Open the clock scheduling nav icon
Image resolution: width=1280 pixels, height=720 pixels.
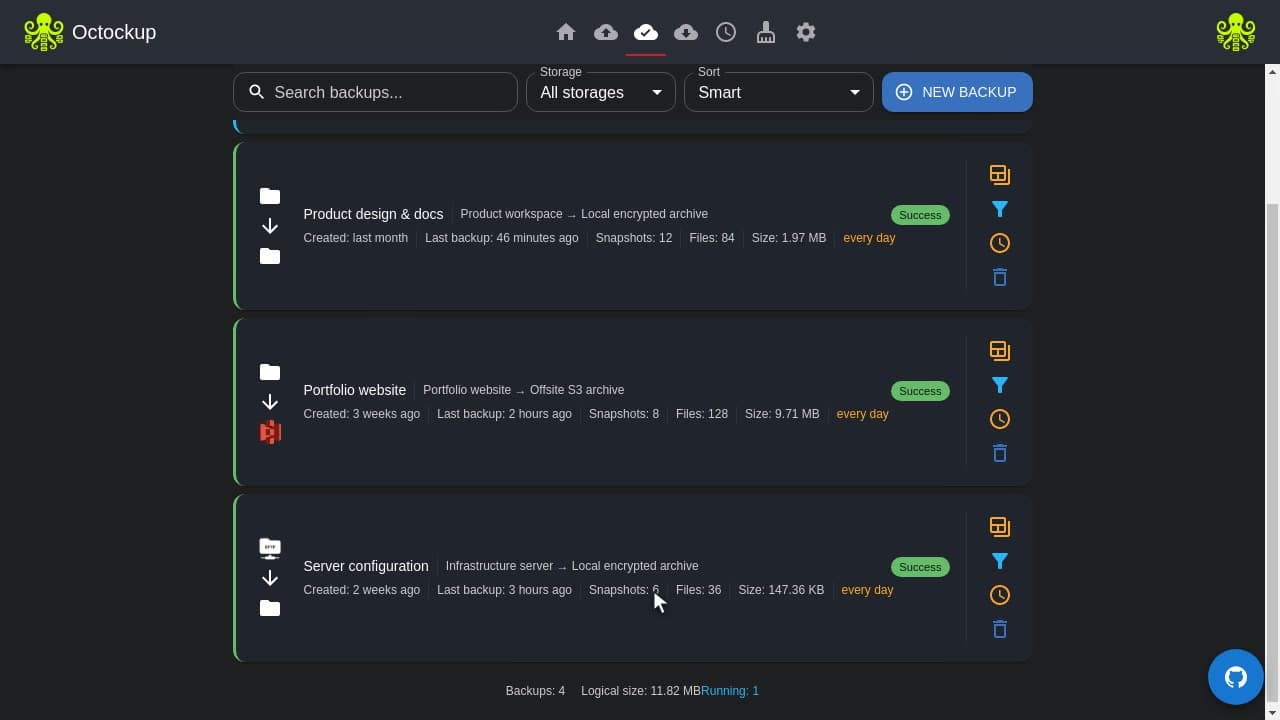(726, 32)
